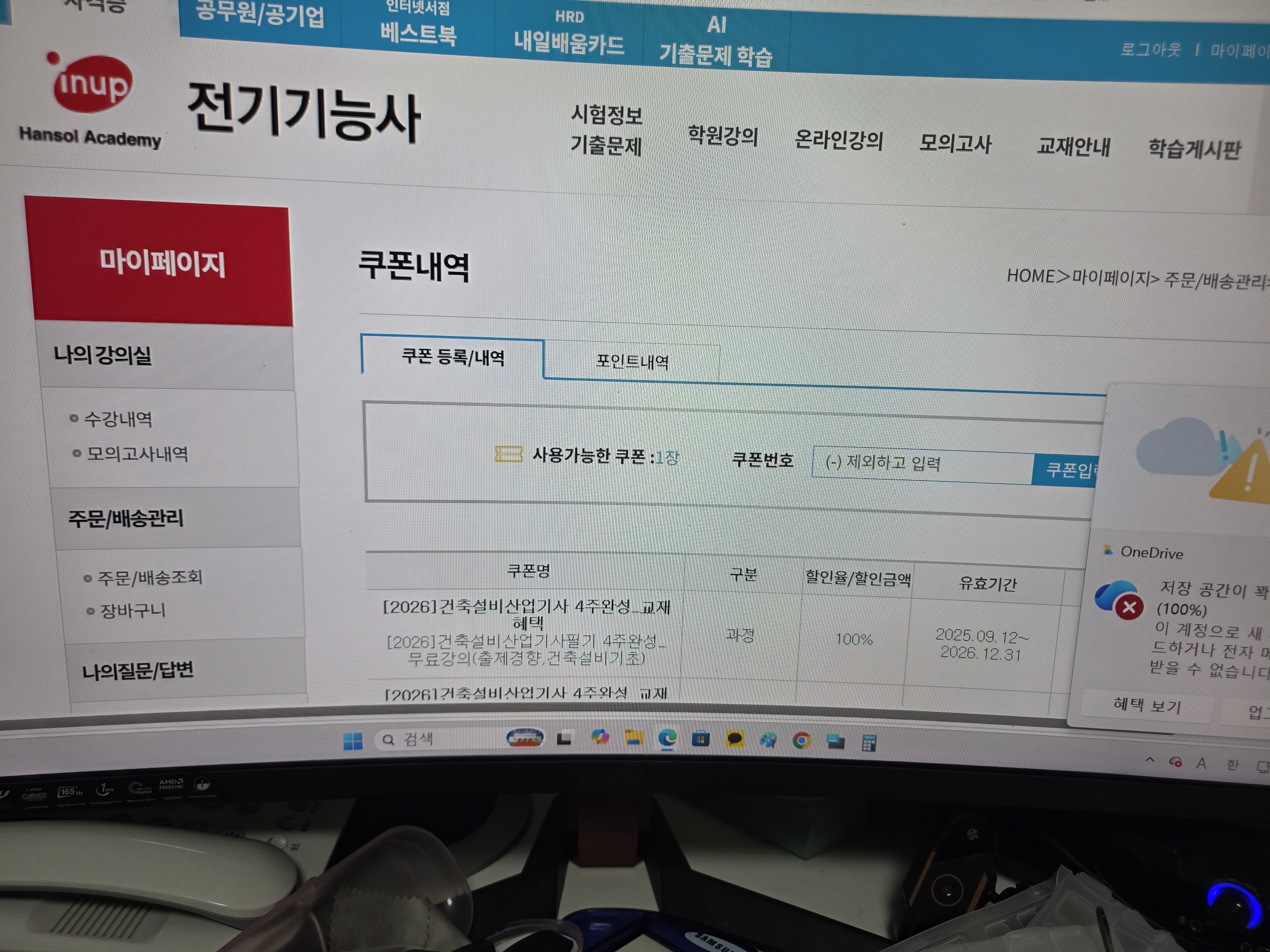The image size is (1270, 952).
Task: Open the Windows Start menu
Action: (353, 741)
